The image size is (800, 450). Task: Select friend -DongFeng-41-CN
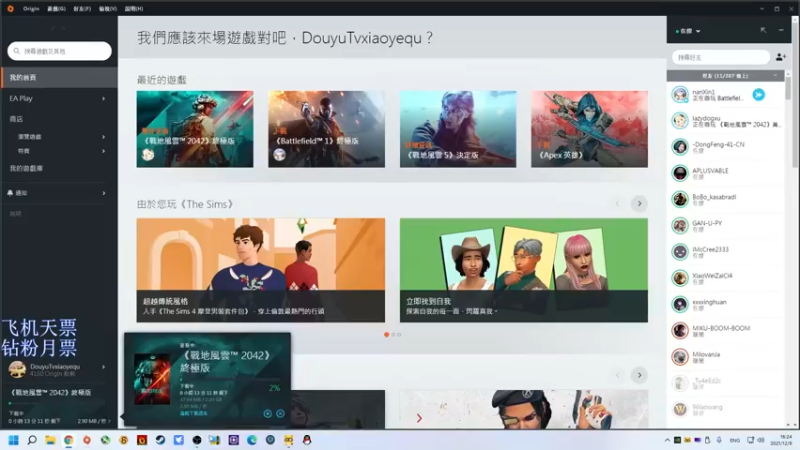[x=726, y=147]
